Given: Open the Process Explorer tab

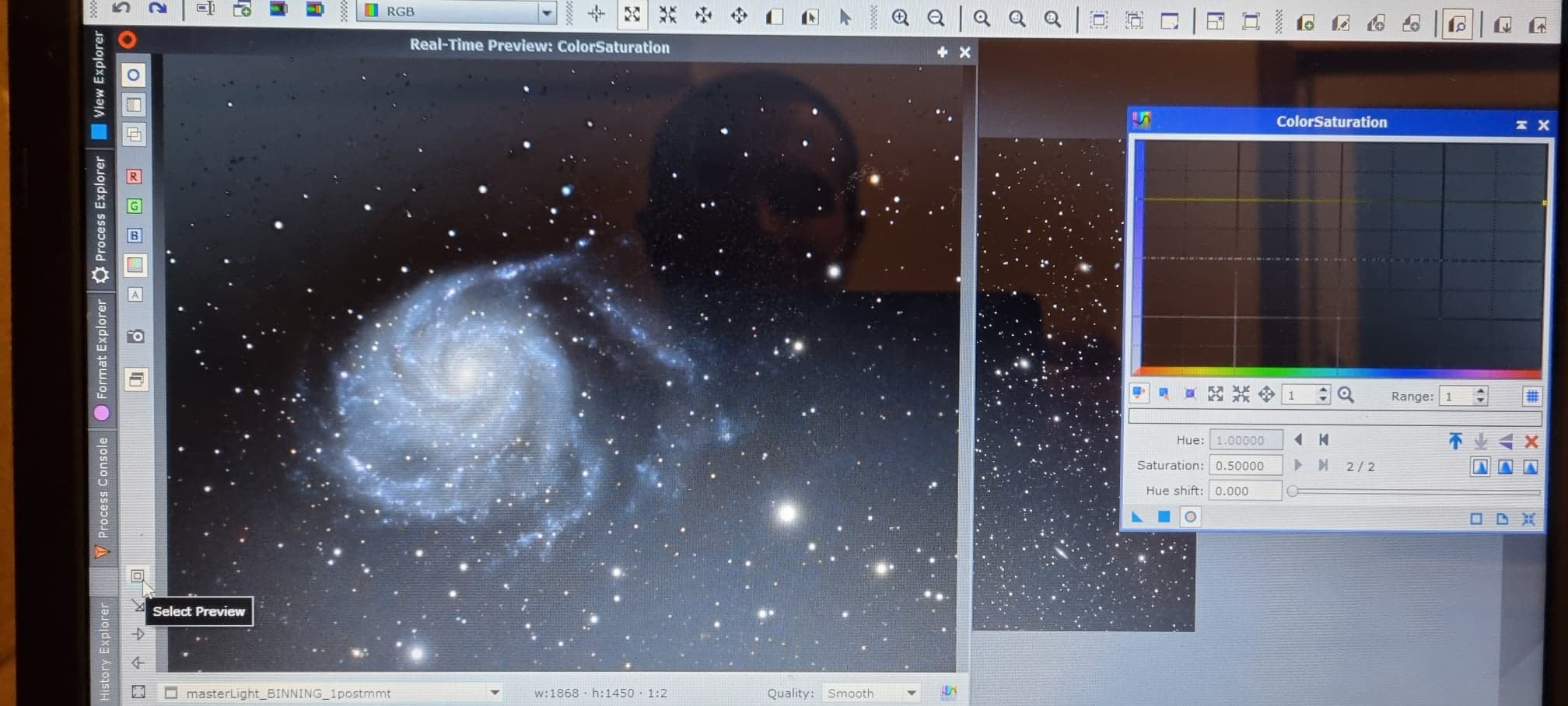Looking at the screenshot, I should pyautogui.click(x=100, y=220).
